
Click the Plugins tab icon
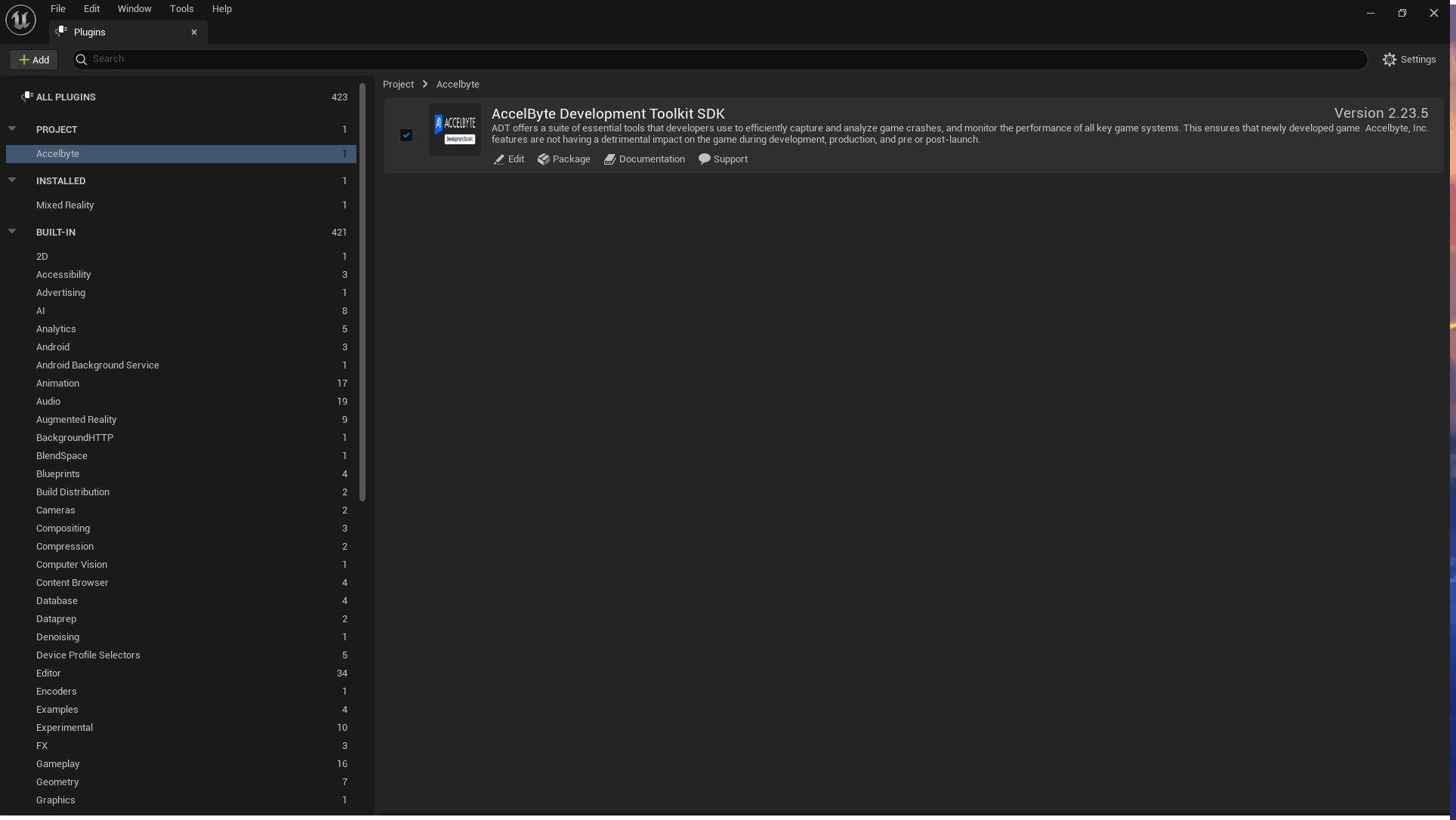[62, 31]
